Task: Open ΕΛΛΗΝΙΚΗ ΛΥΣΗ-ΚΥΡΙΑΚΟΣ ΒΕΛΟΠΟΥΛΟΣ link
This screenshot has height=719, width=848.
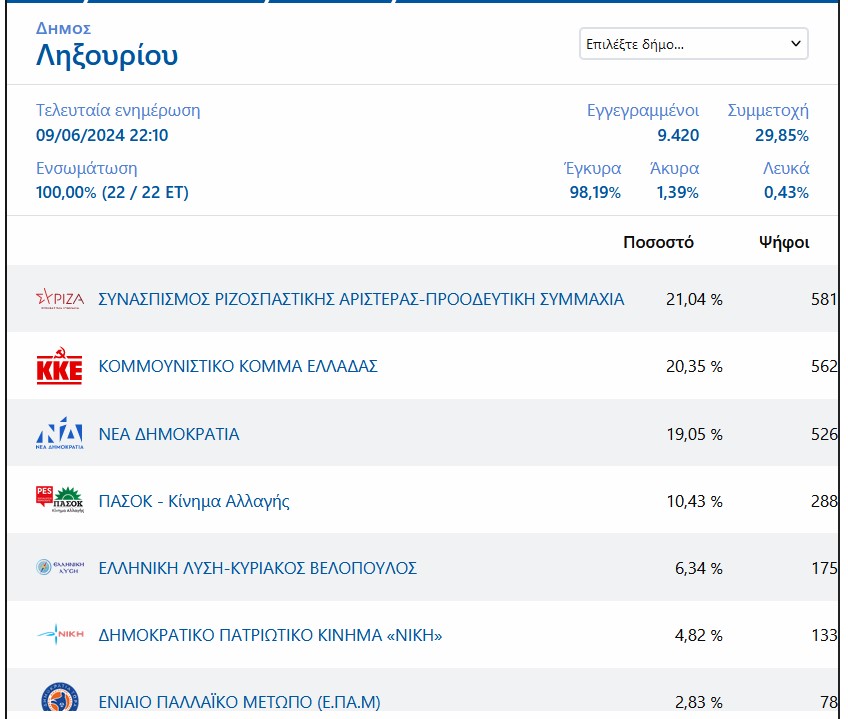Action: pos(257,568)
